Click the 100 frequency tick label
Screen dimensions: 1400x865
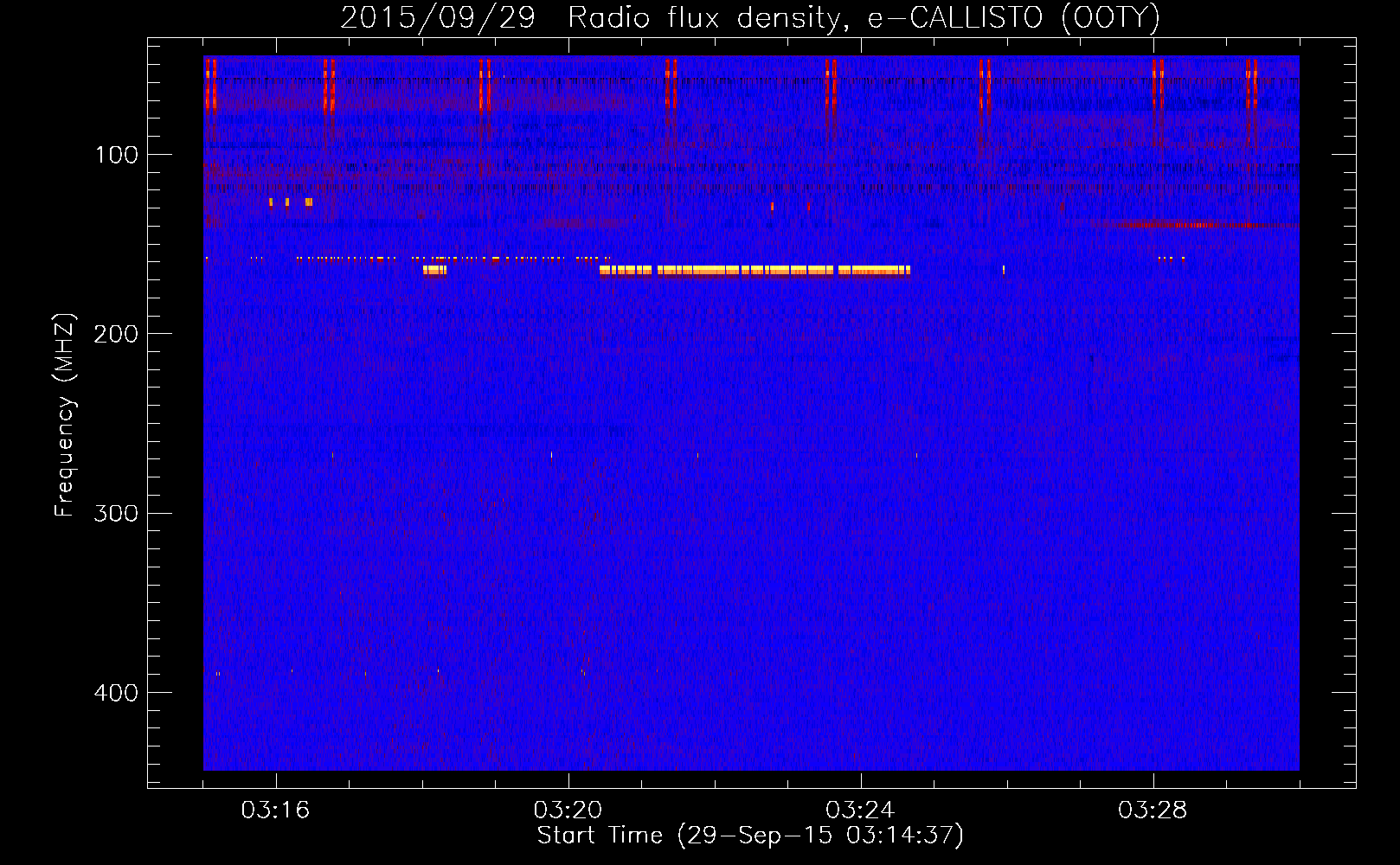117,155
